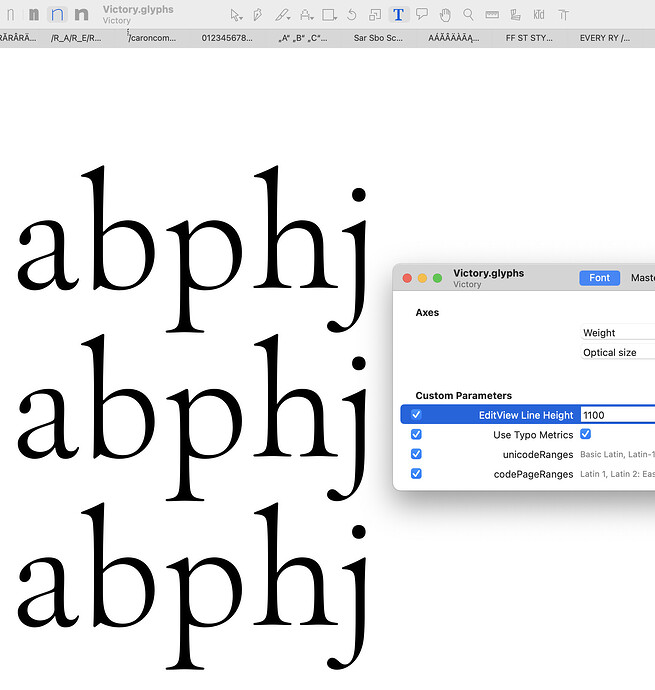This screenshot has height=690, width=655.
Task: Select the bold master n icon
Action: (81, 15)
